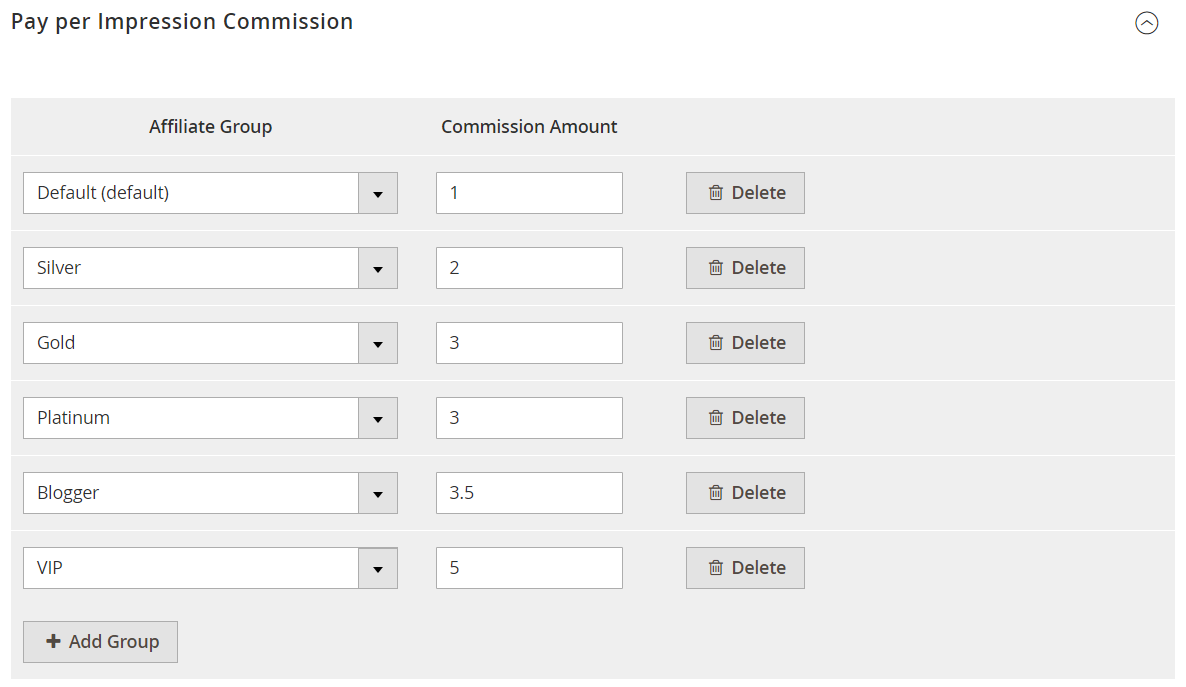
Task: Open the Blogger group dropdown arrow
Action: tap(378, 492)
